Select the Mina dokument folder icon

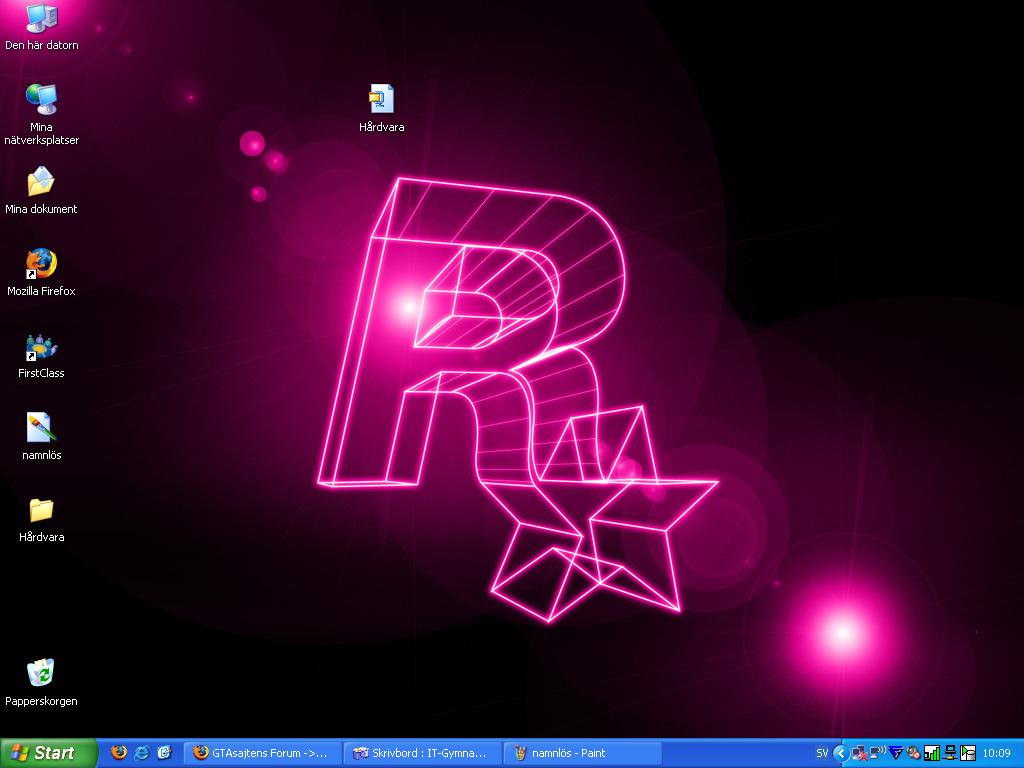[x=41, y=182]
